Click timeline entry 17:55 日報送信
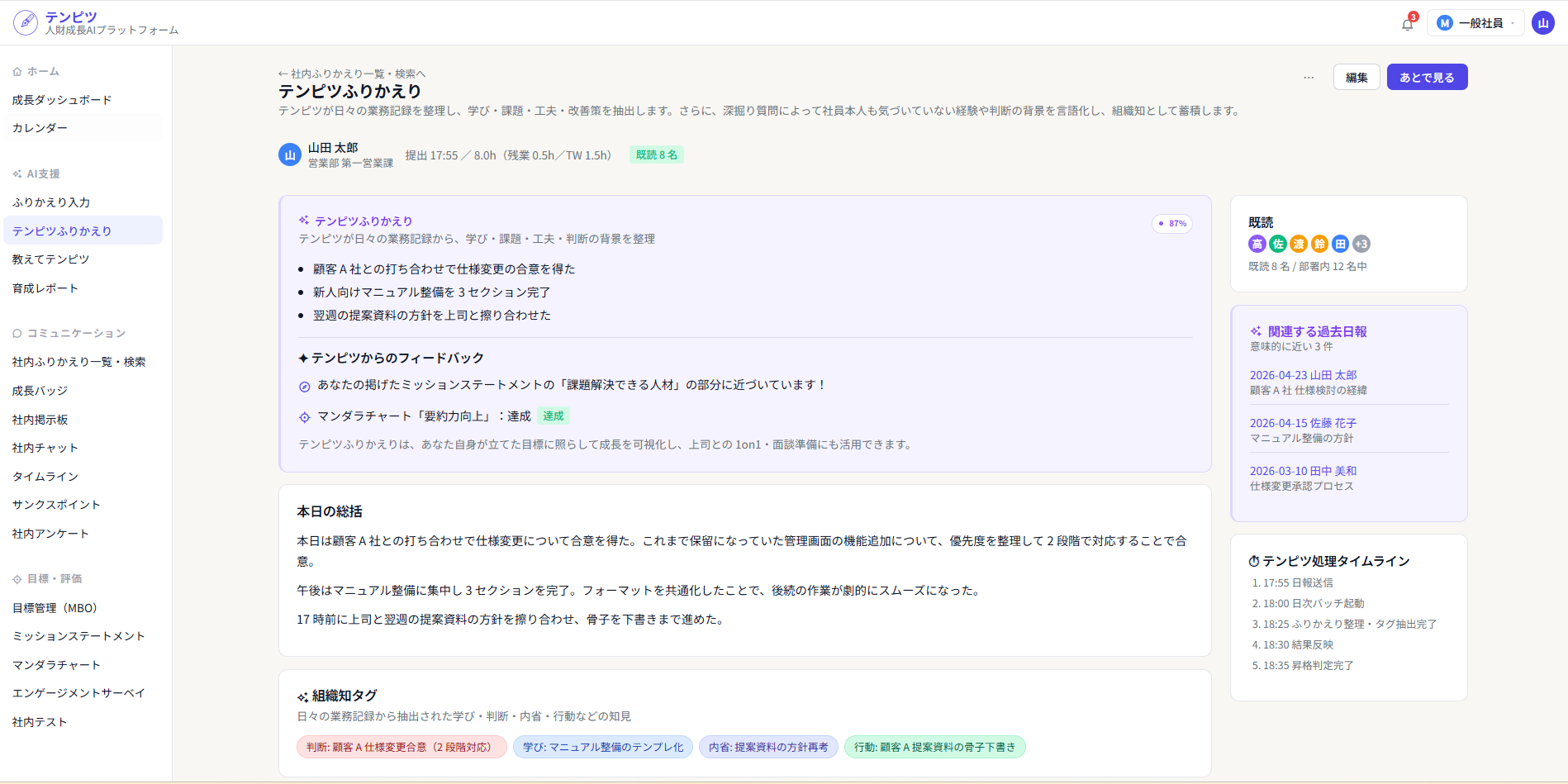The height and width of the screenshot is (784, 1568). pos(1298,582)
